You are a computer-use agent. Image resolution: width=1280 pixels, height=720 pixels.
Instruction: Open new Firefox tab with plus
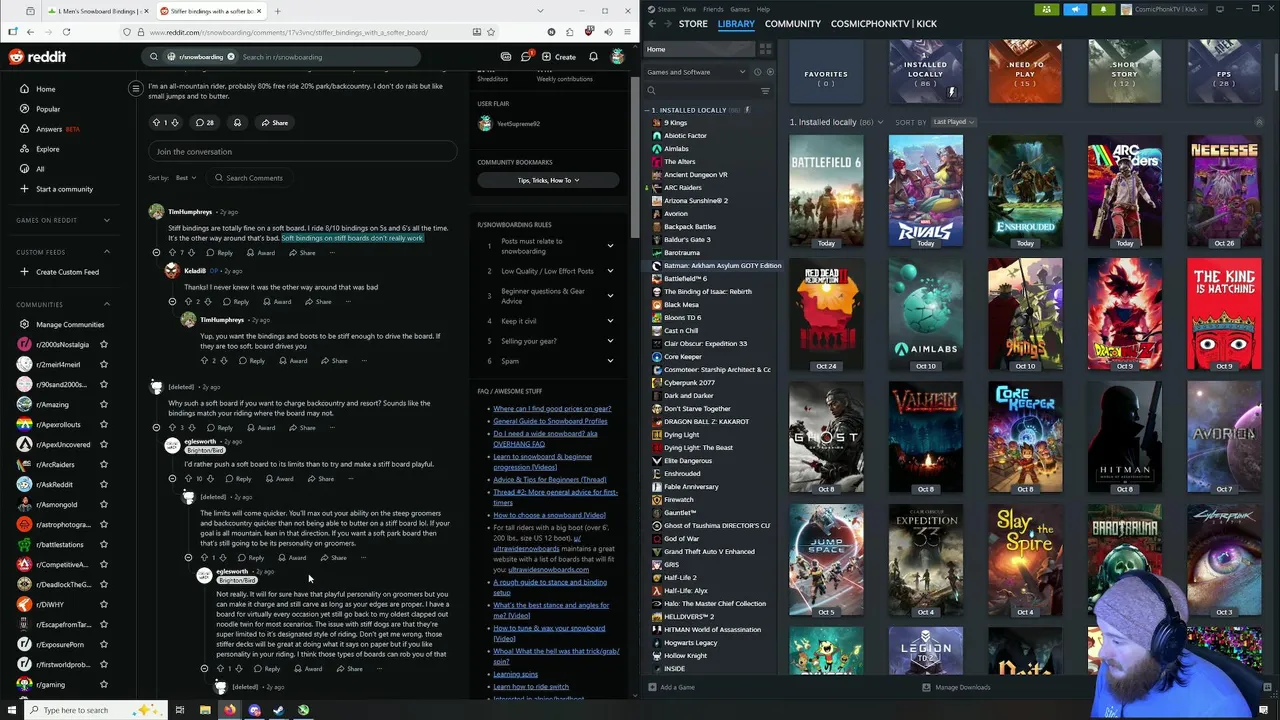pos(277,11)
